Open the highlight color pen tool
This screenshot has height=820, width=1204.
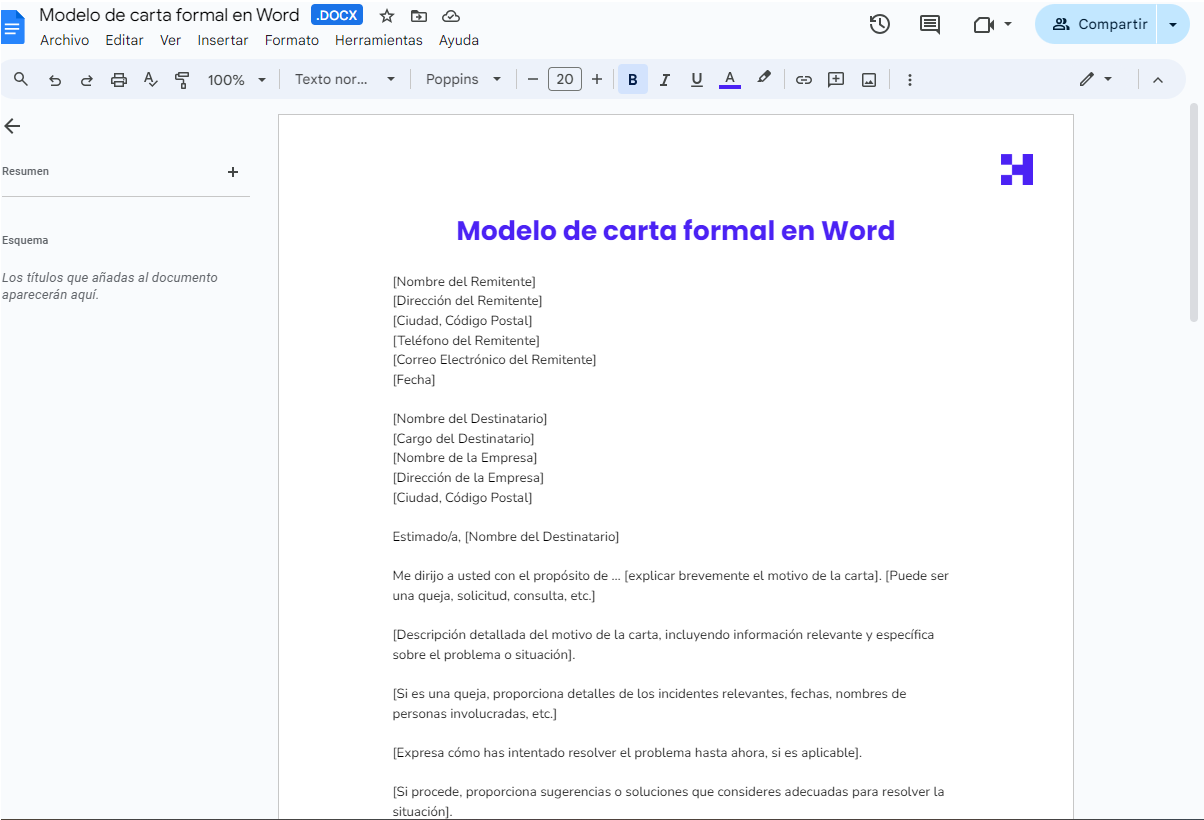764,79
